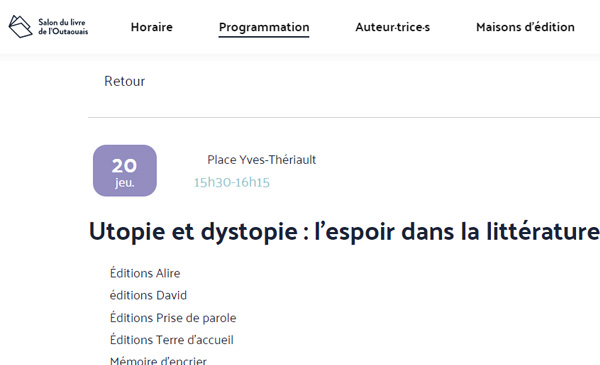Select the Place Yves-Thériault location text
Image resolution: width=600 pixels, height=365 pixels.
tap(262, 160)
